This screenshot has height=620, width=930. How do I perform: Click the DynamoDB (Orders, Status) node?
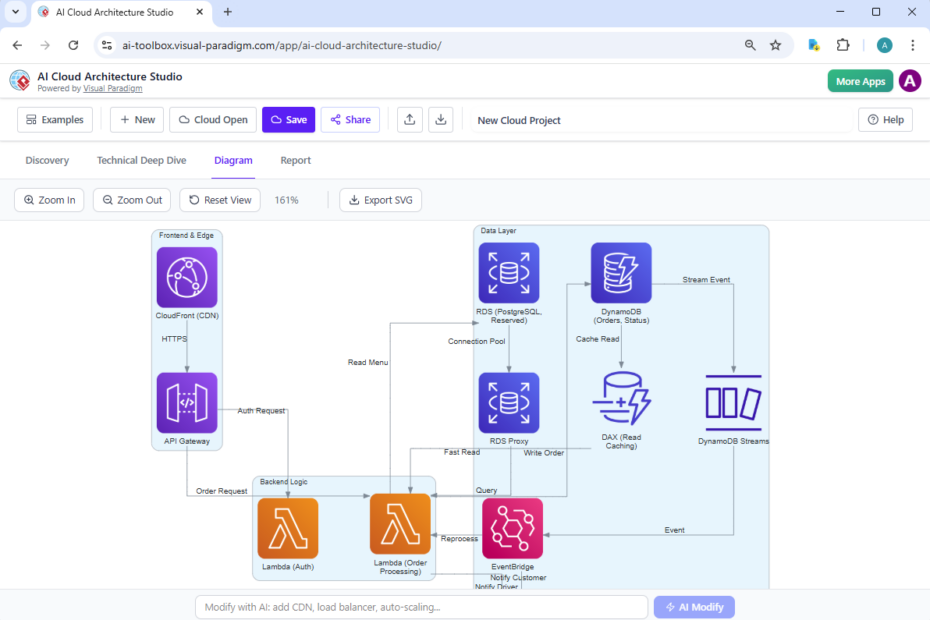621,272
